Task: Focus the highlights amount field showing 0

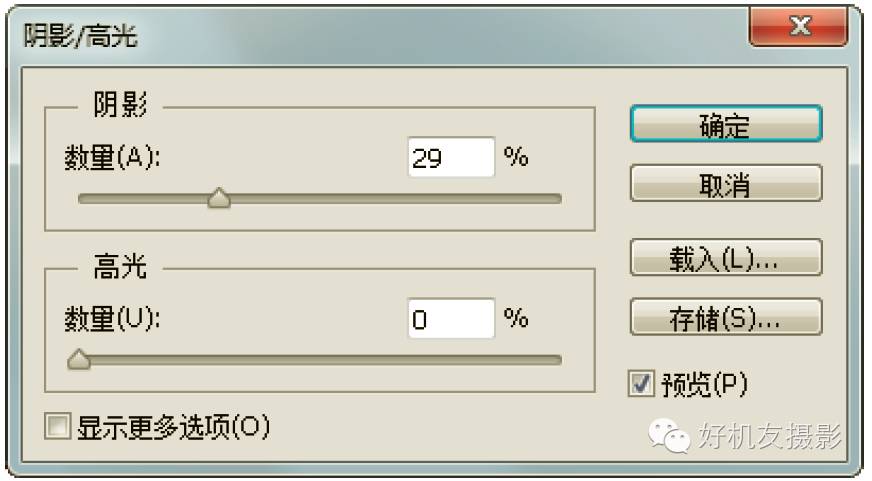Action: click(451, 319)
